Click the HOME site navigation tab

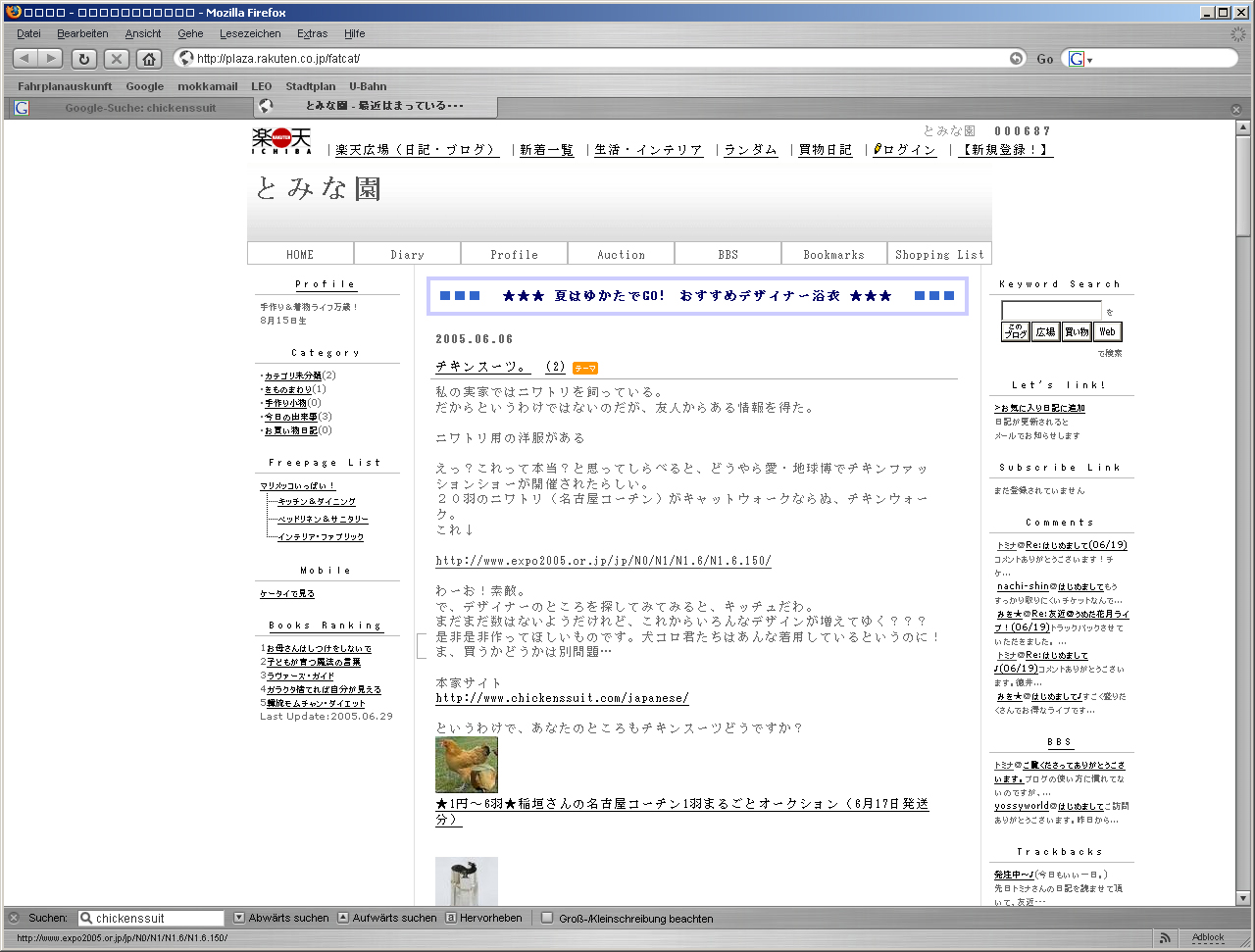click(x=300, y=254)
